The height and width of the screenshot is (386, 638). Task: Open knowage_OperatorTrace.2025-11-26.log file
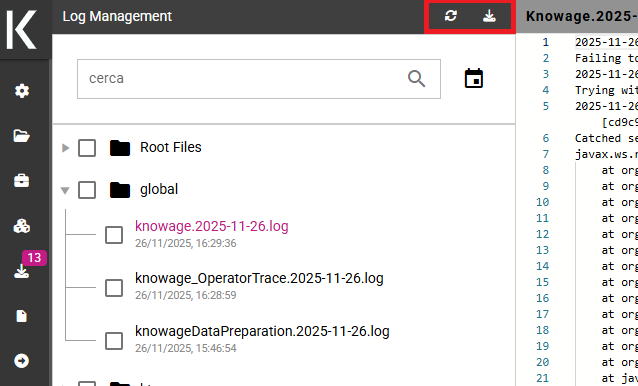point(259,279)
